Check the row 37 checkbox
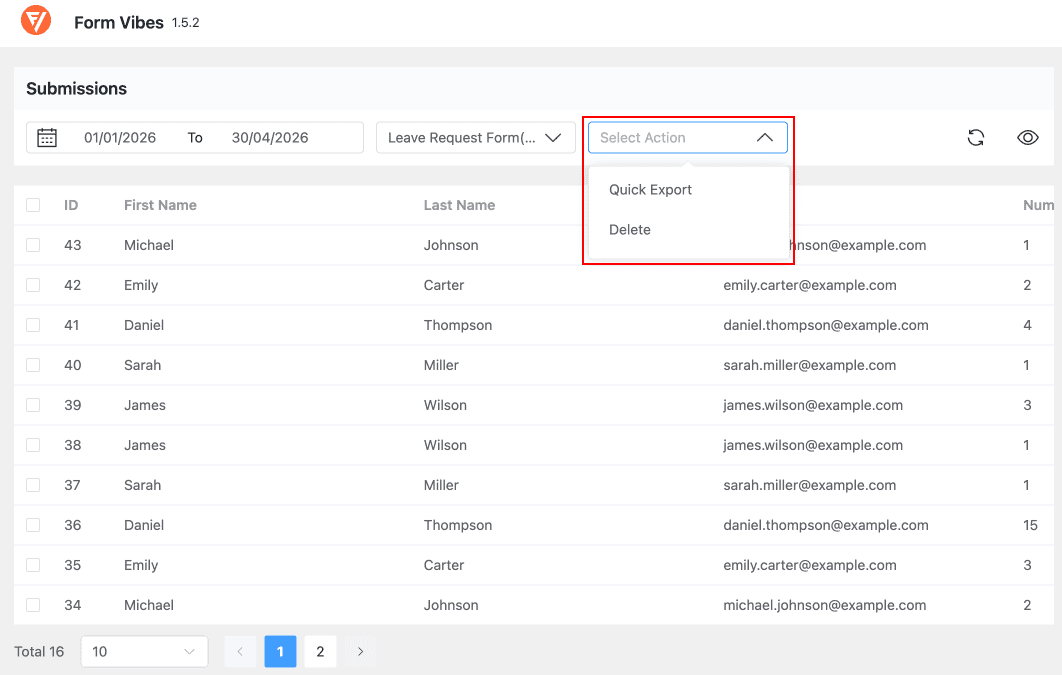This screenshot has height=675, width=1062. [x=33, y=485]
